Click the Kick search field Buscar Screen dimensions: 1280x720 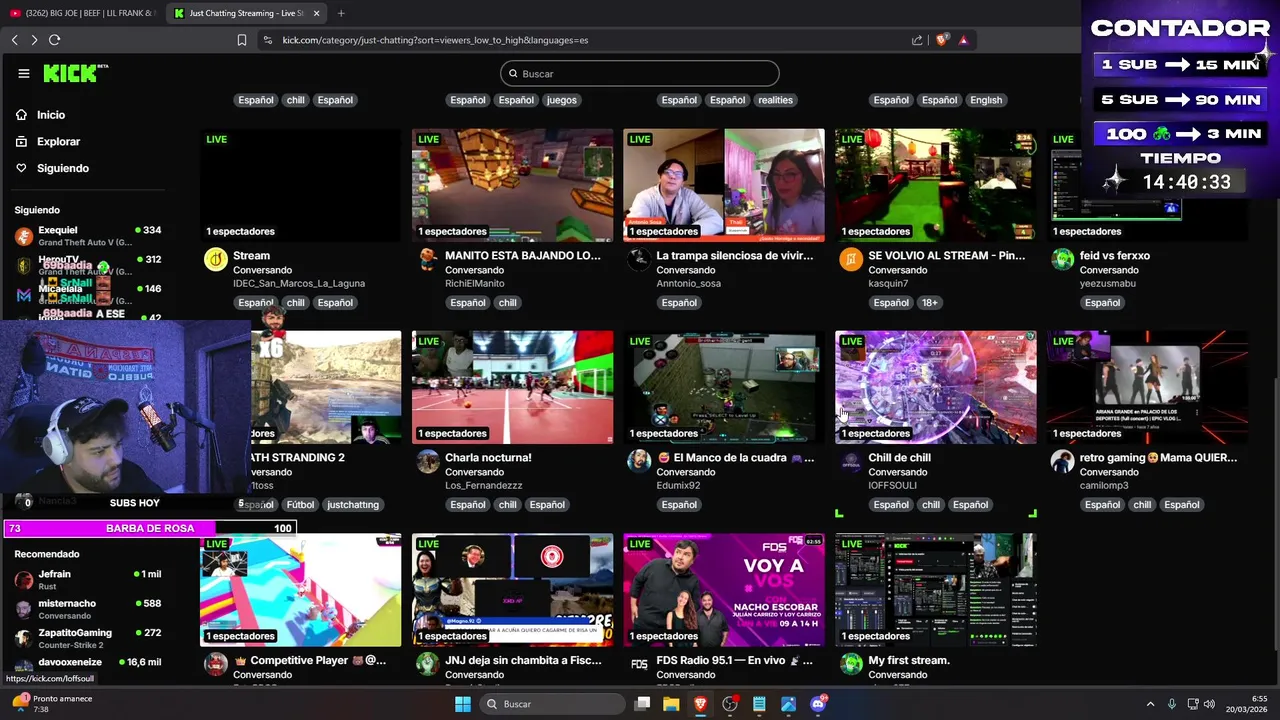point(640,73)
